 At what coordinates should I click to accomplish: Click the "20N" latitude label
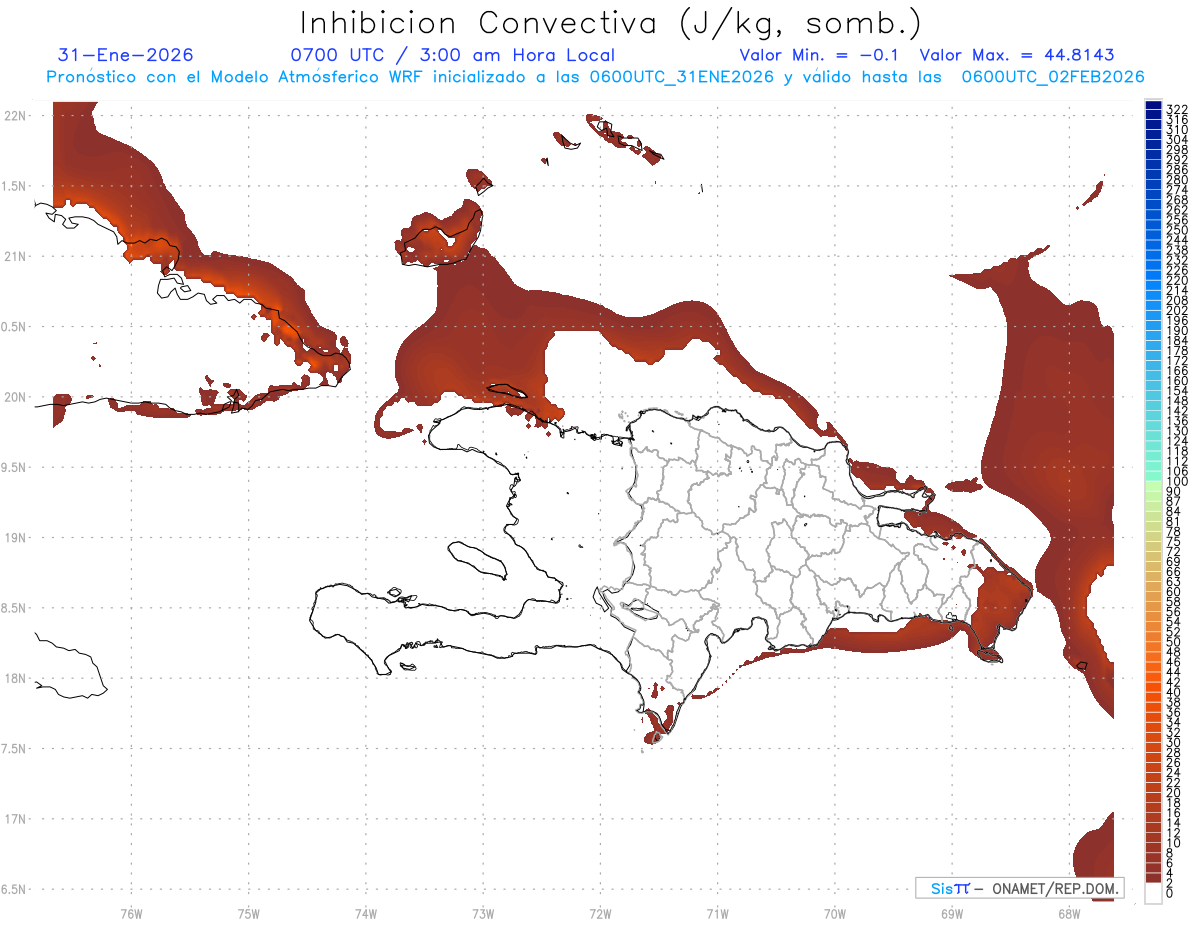click(x=14, y=397)
